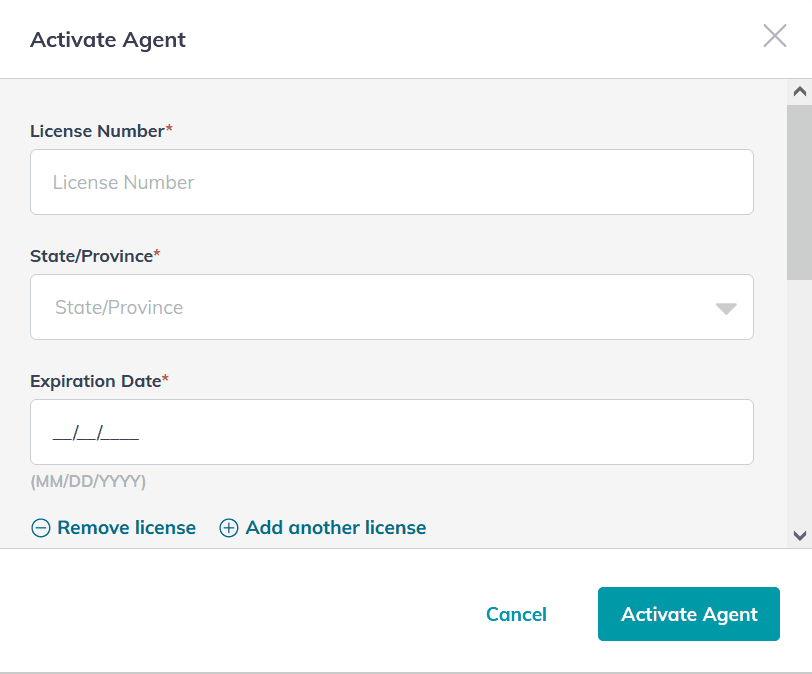Screen dimensions: 812x674
Task: Click inside the License Number field
Action: point(392,182)
